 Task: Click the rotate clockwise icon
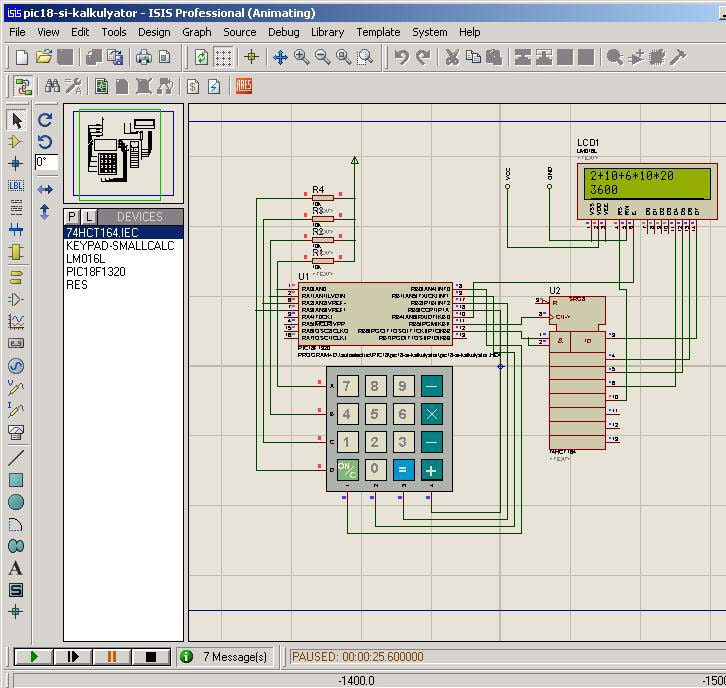45,119
